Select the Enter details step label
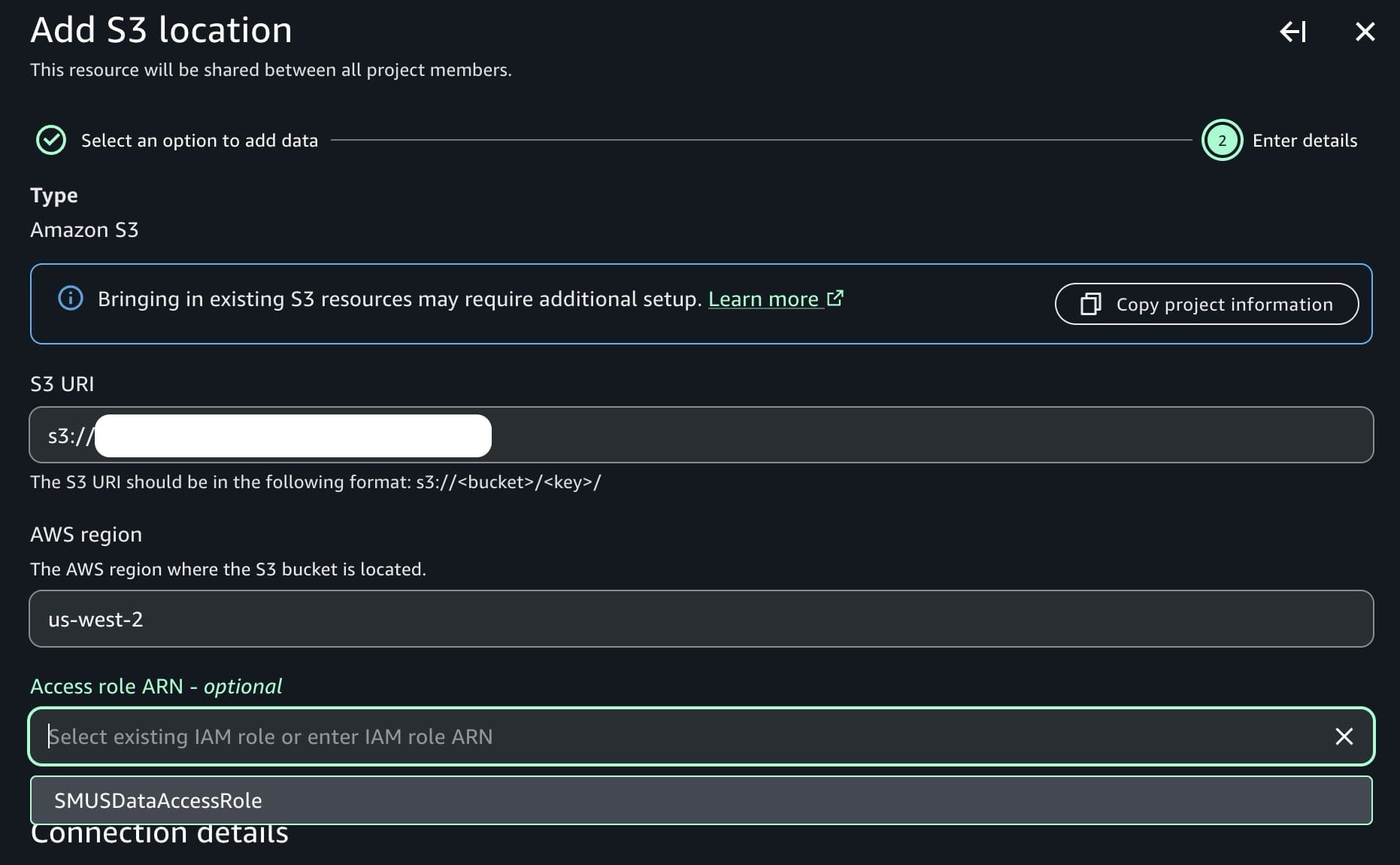This screenshot has width=1400, height=865. coord(1305,141)
